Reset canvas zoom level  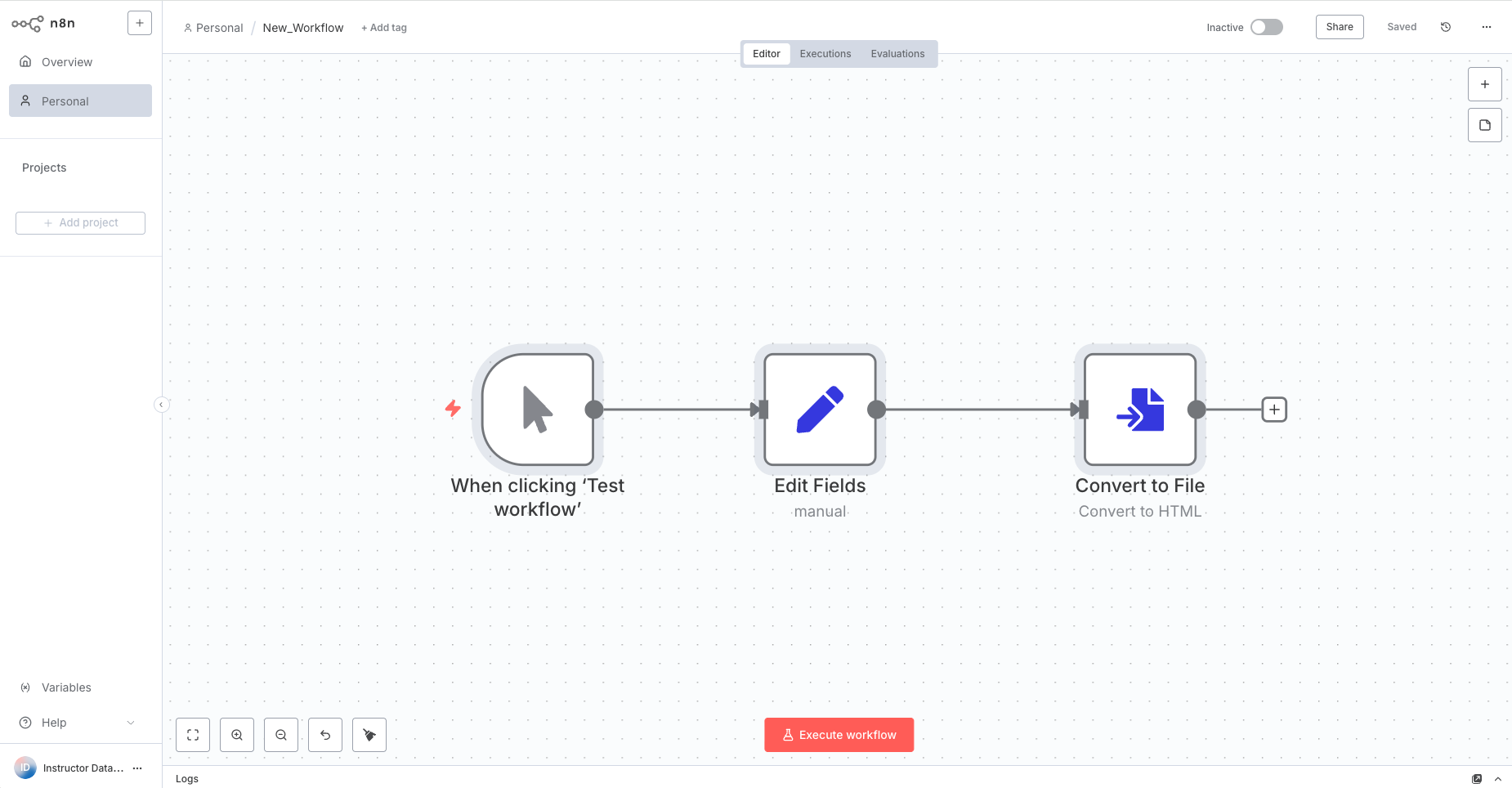click(x=325, y=735)
